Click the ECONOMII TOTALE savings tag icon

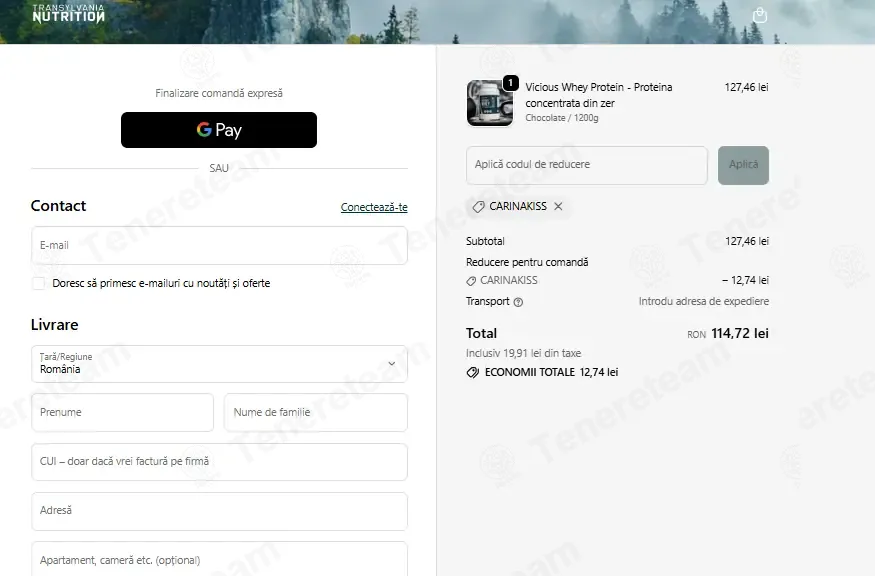point(473,373)
